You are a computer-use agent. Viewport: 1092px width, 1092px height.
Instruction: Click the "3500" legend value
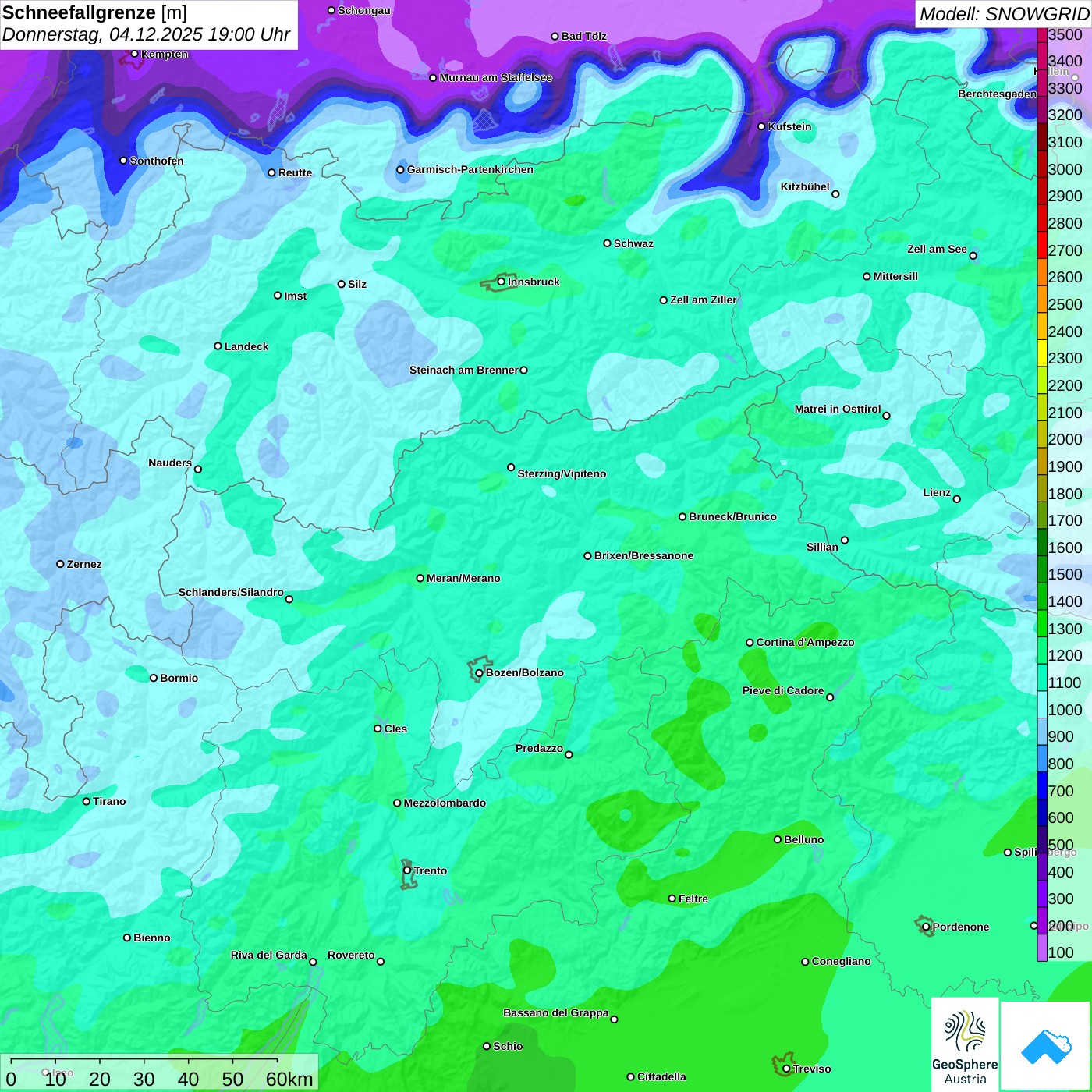click(x=1065, y=34)
